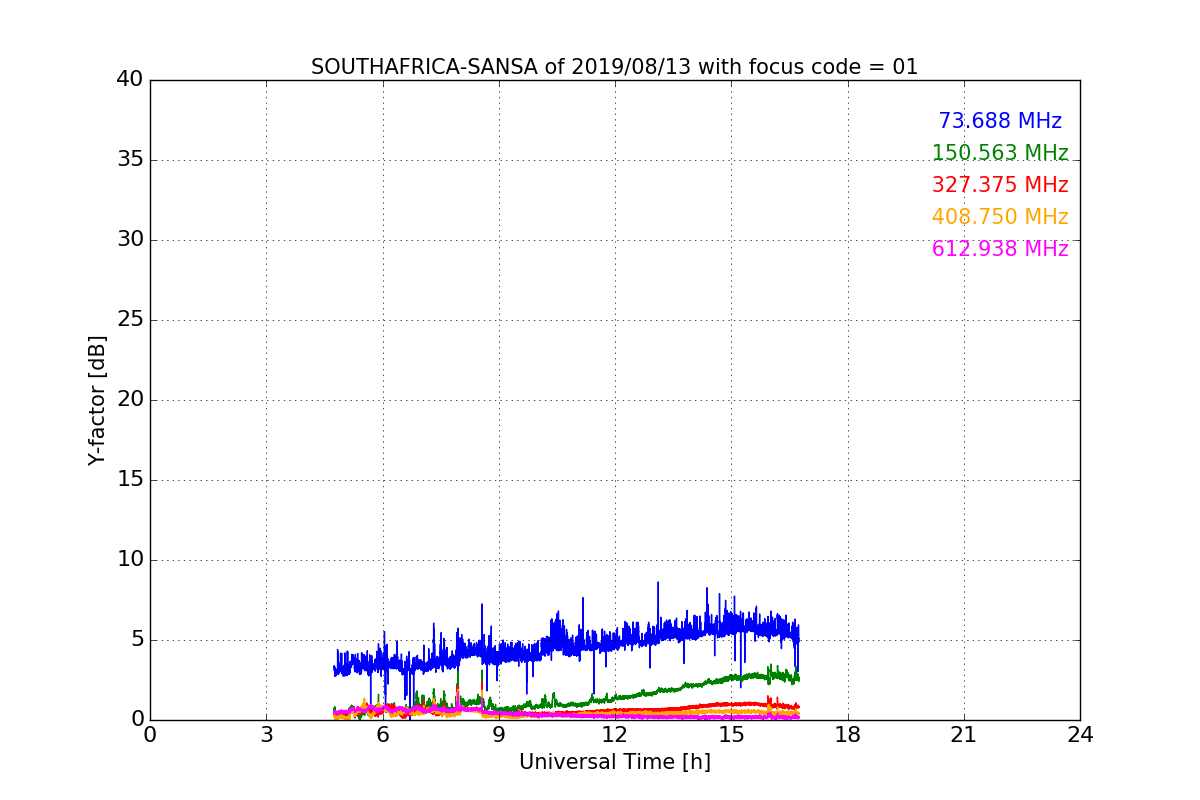Click the plot title SOUTHAFRICA-SANSA of 2019/08/13
The width and height of the screenshot is (1200, 800).
coord(614,67)
